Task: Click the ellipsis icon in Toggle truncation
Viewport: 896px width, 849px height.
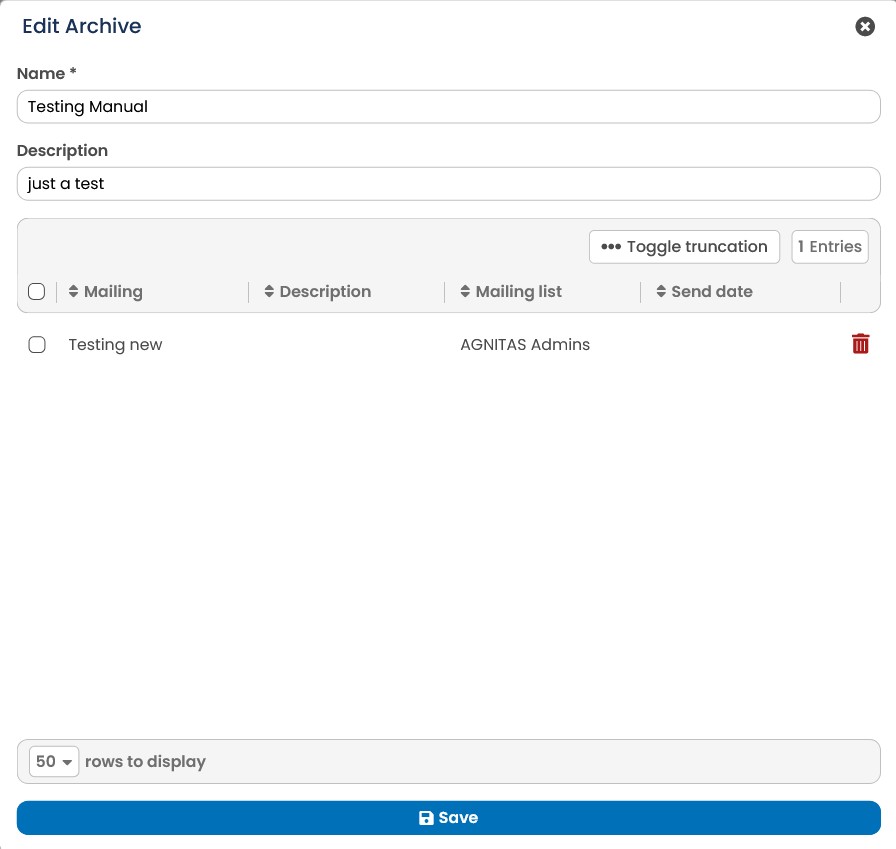Action: click(x=611, y=247)
